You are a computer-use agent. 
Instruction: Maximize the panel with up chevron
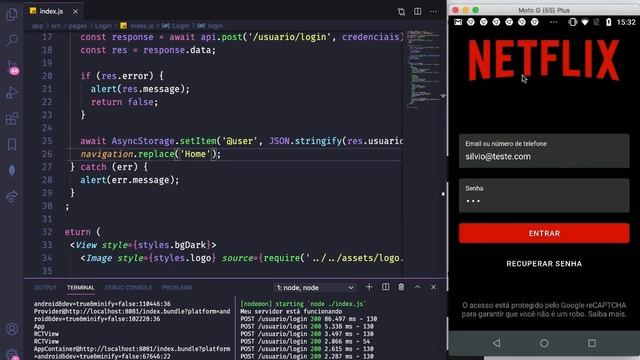[417, 287]
